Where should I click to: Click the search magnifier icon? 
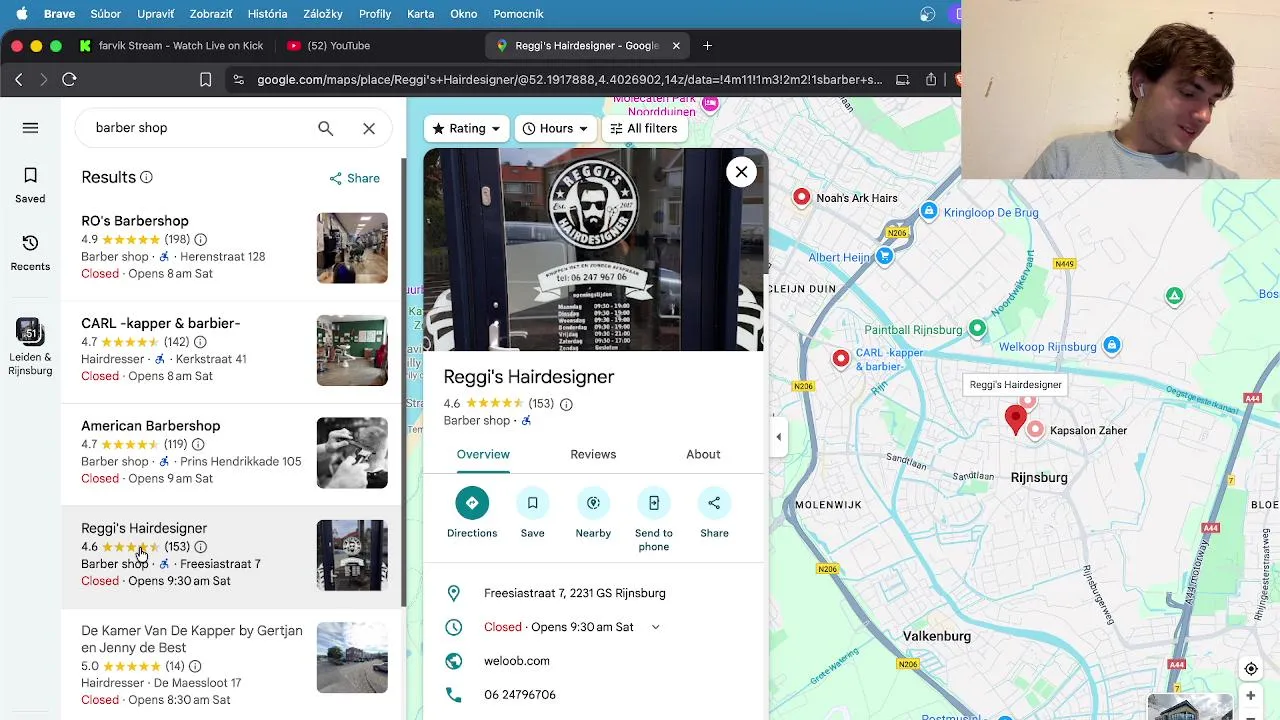(325, 128)
